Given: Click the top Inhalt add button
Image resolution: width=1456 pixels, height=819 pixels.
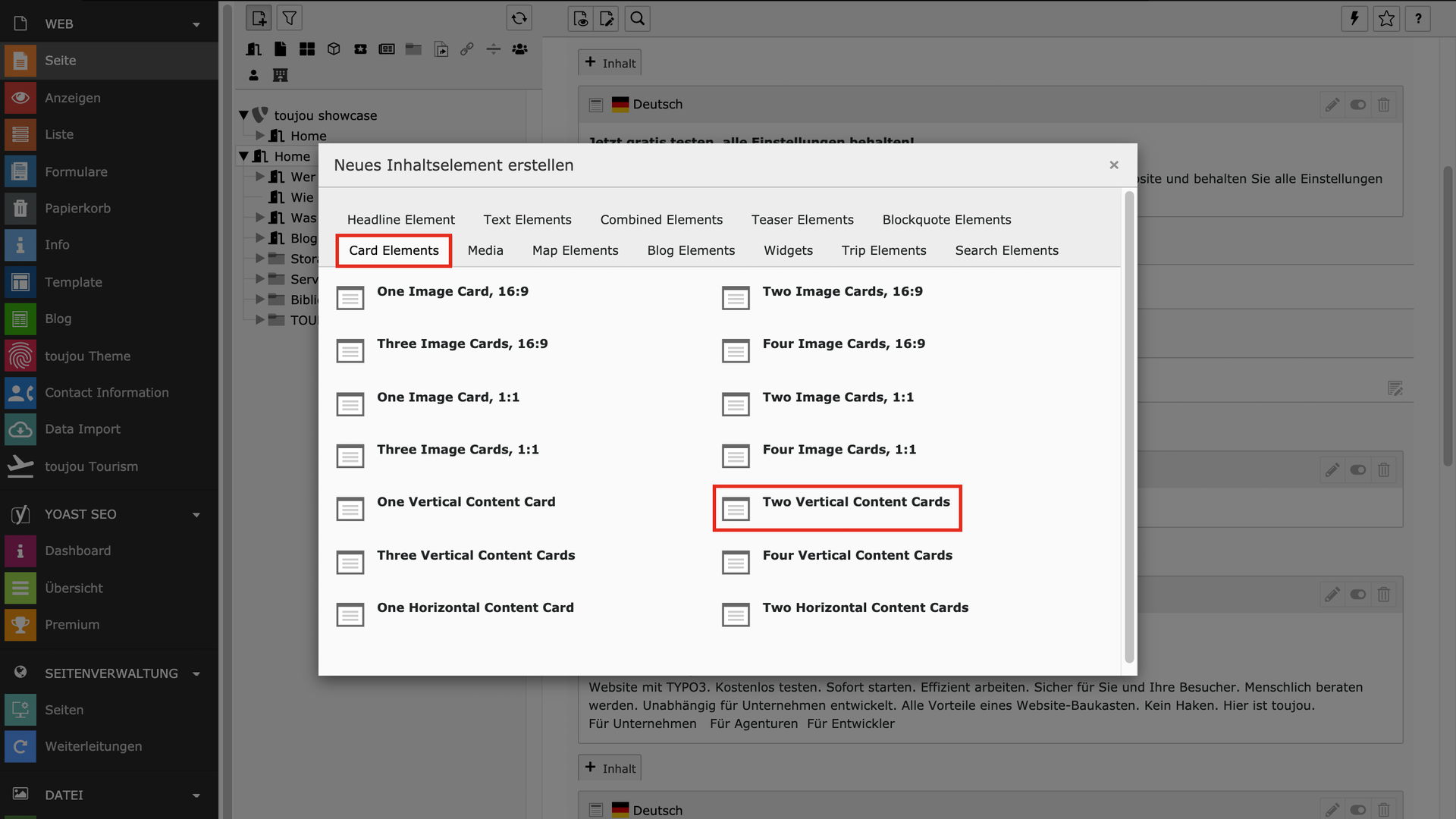Looking at the screenshot, I should (610, 63).
